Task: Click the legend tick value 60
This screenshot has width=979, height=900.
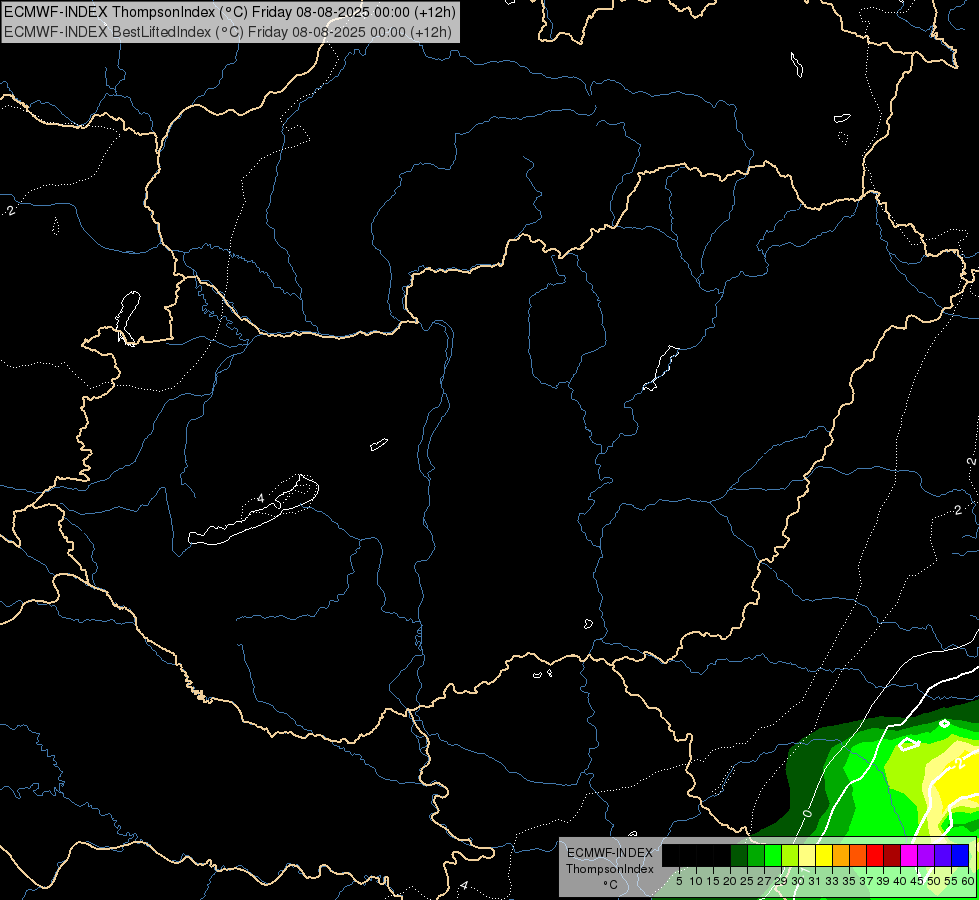Action: 968,881
